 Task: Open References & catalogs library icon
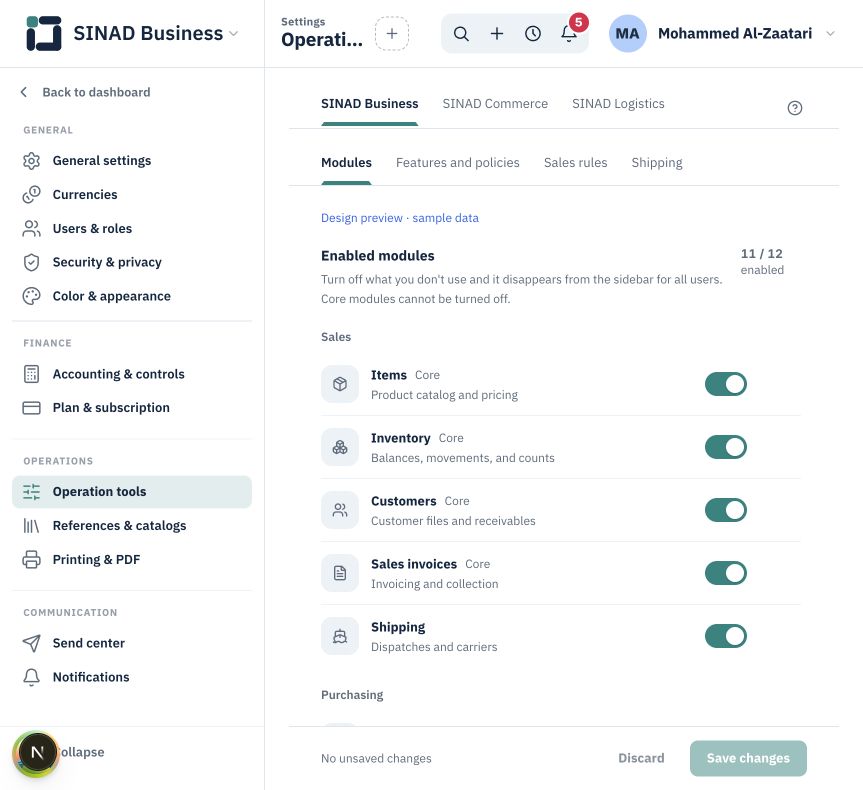point(31,526)
